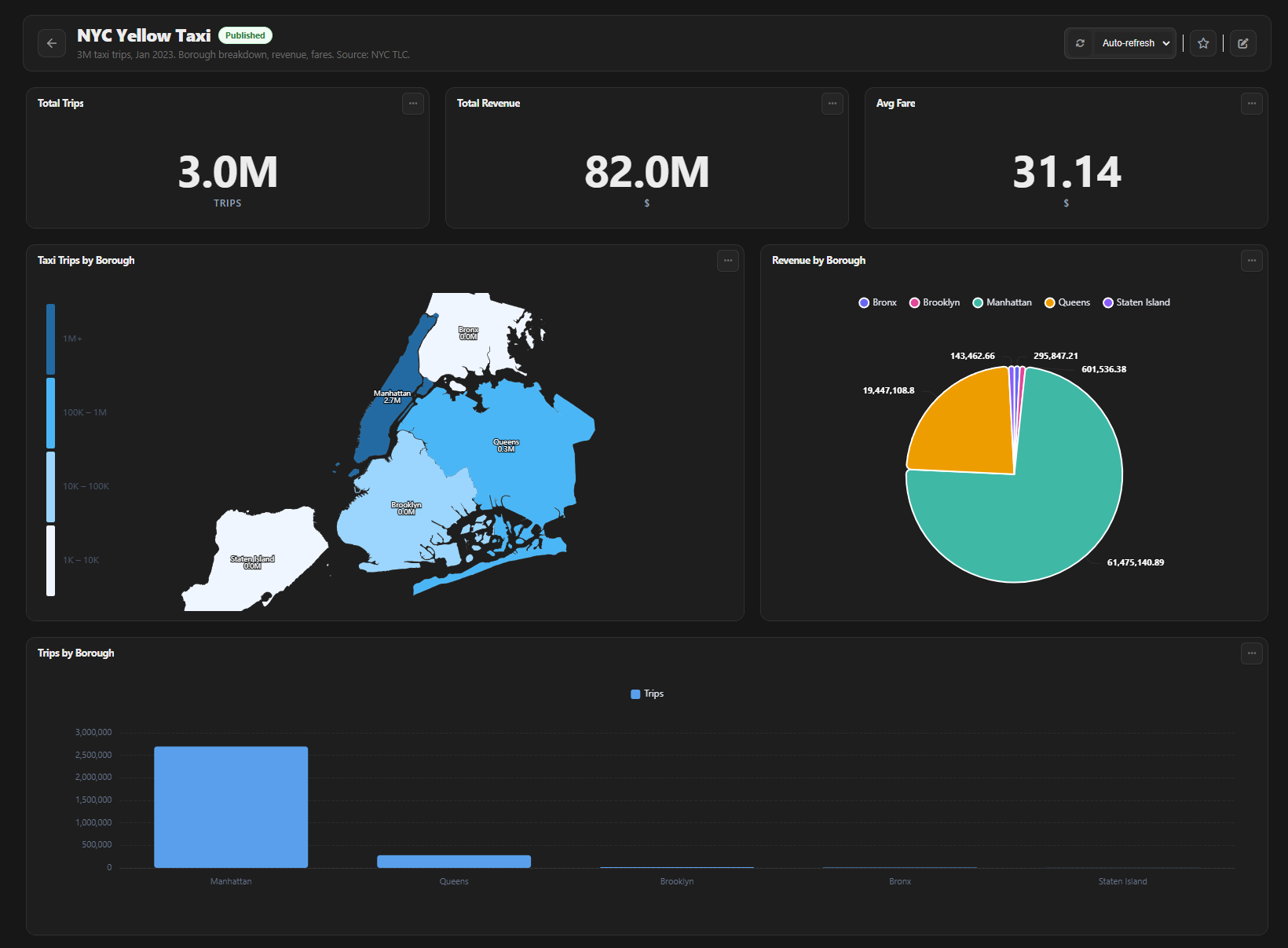
Task: Click the Trips by Borough chart title
Action: click(76, 653)
